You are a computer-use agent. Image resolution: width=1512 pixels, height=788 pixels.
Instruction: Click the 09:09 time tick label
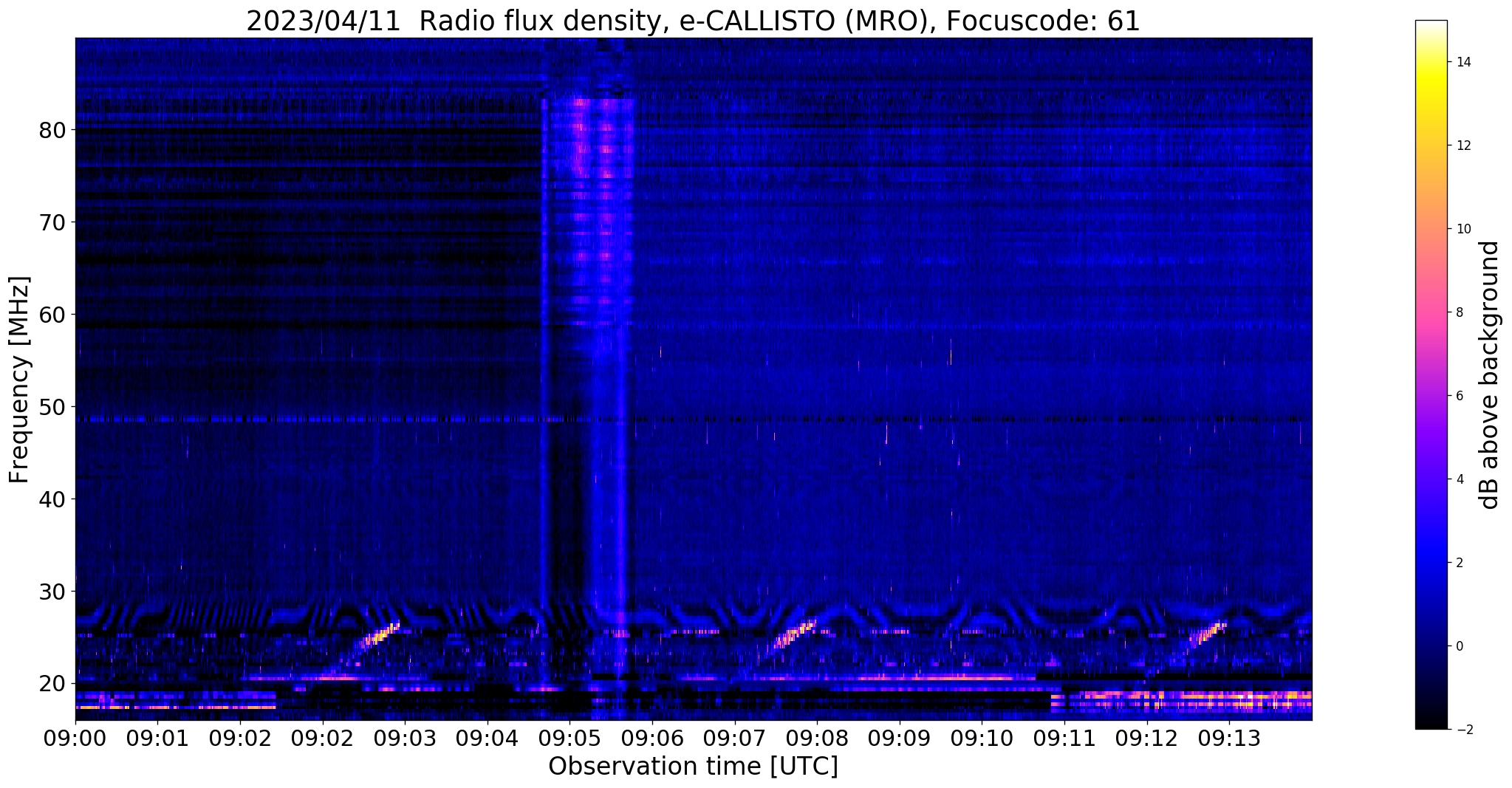(x=899, y=737)
